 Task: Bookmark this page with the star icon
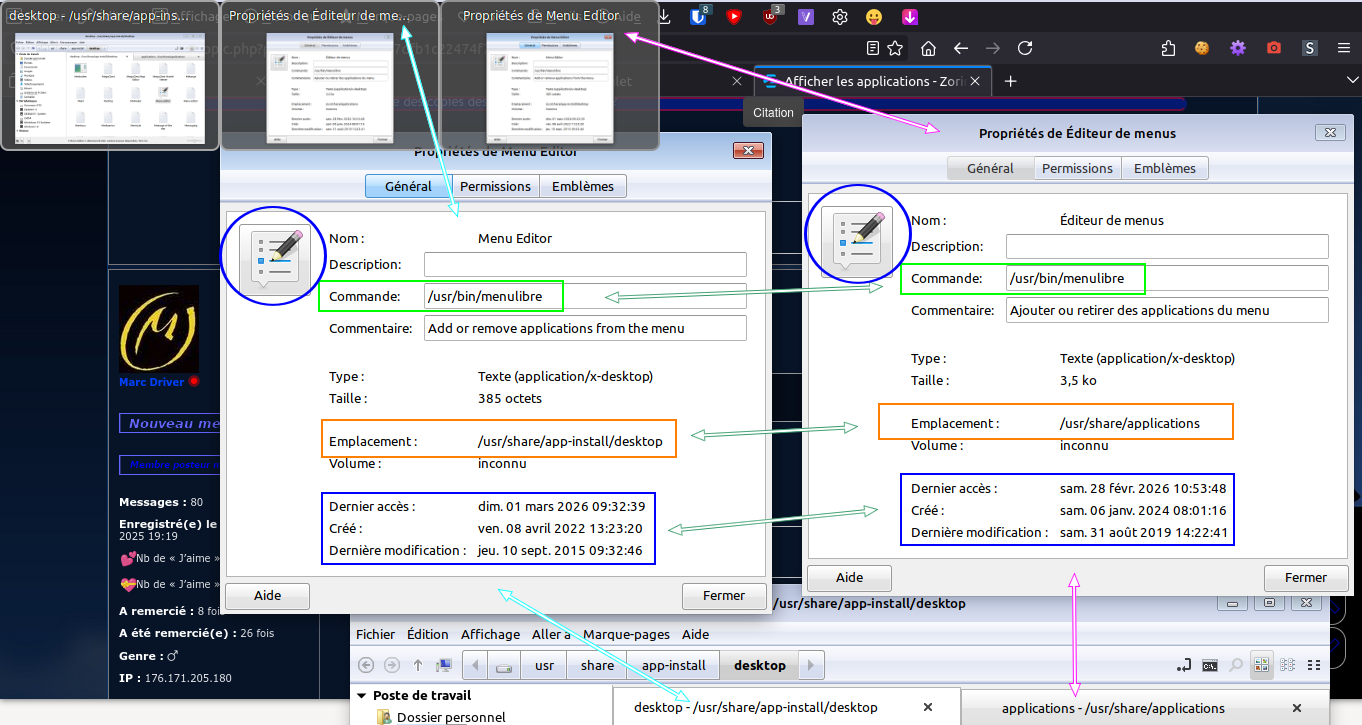tap(895, 48)
